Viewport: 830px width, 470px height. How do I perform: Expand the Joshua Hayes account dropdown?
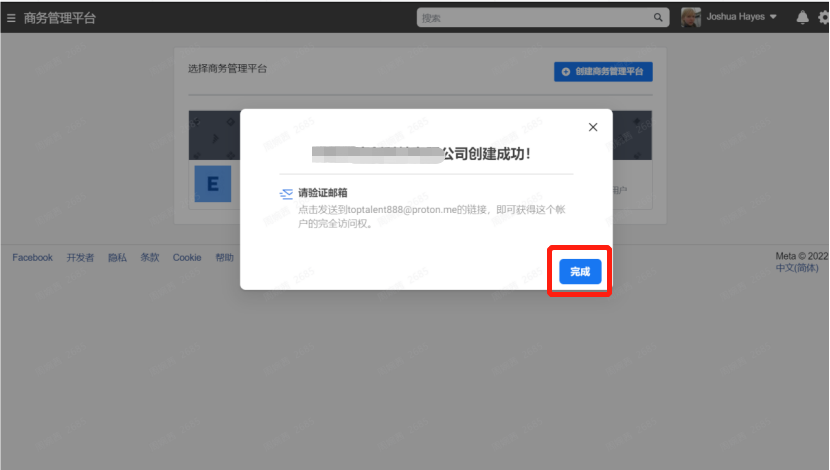pos(773,17)
